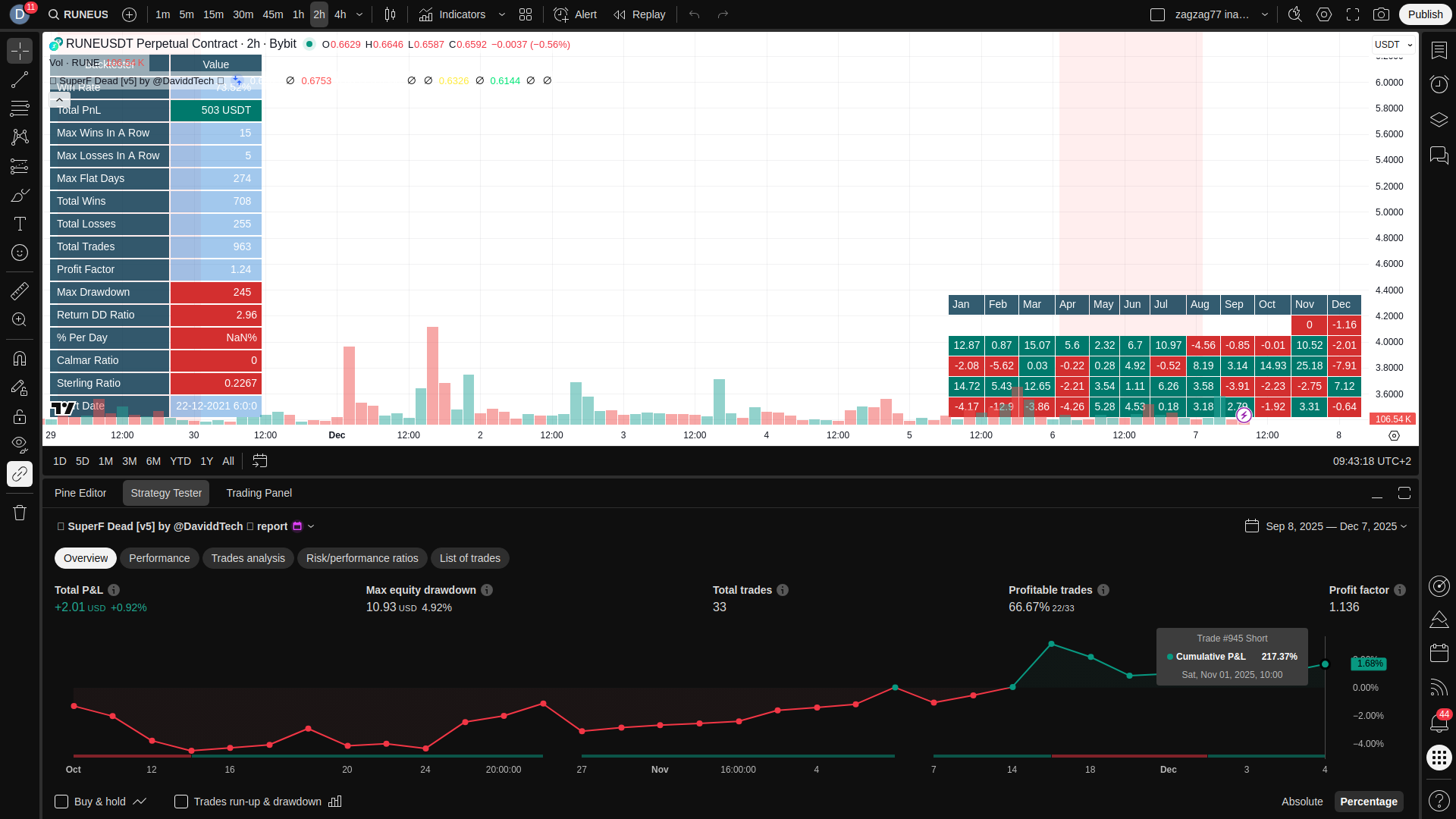Select the 3M time range
The height and width of the screenshot is (819, 1456).
tap(130, 461)
